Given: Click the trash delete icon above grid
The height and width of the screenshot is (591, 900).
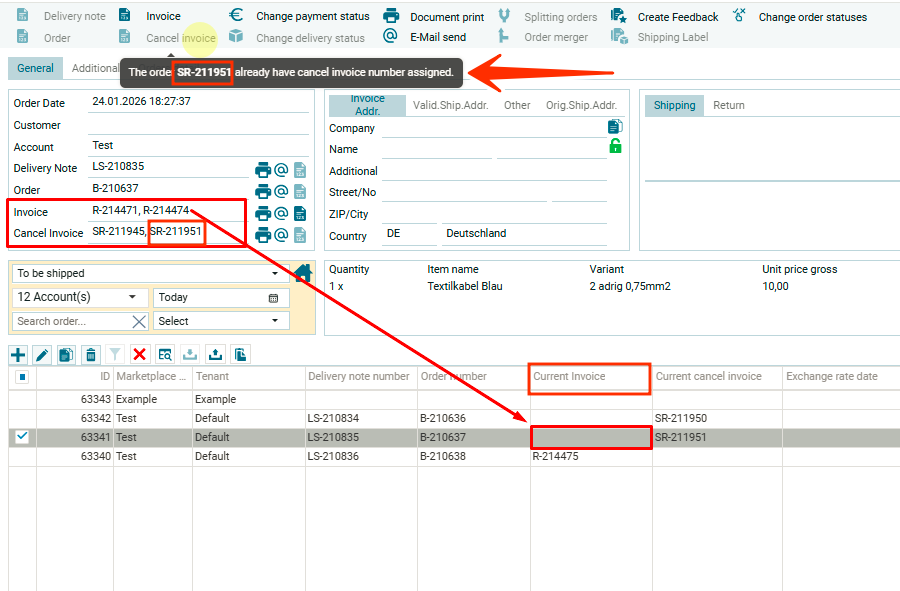Looking at the screenshot, I should (91, 355).
